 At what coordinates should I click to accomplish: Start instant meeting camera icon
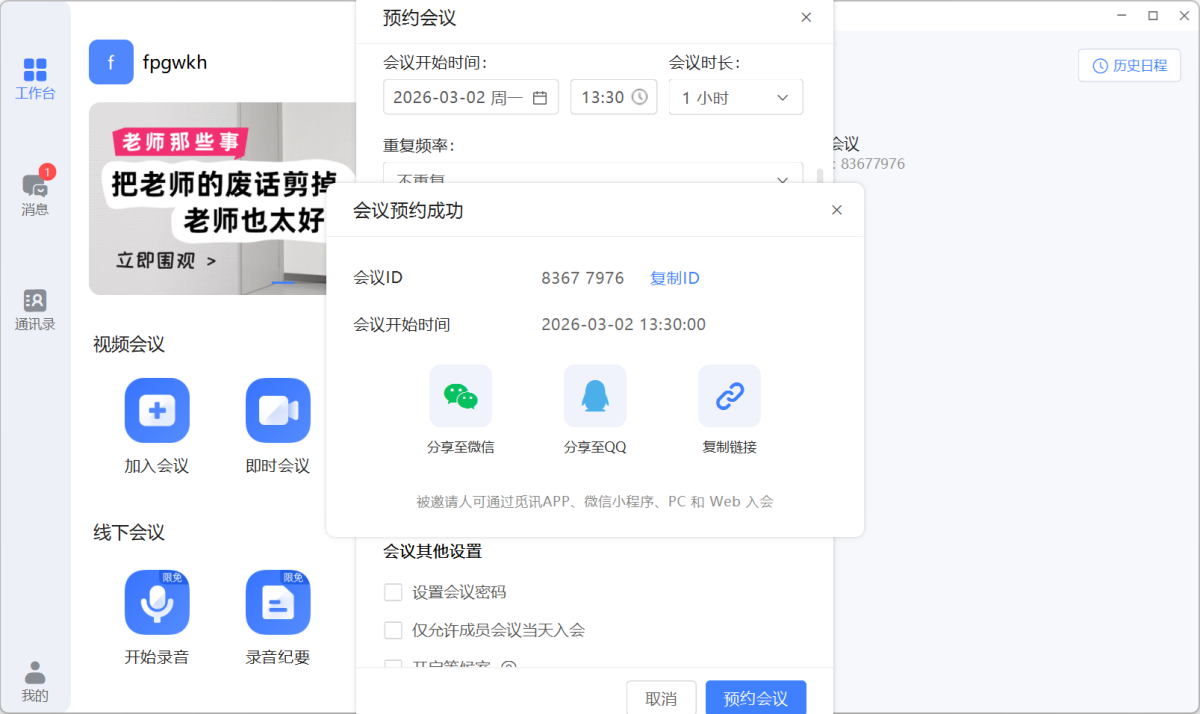(x=278, y=410)
